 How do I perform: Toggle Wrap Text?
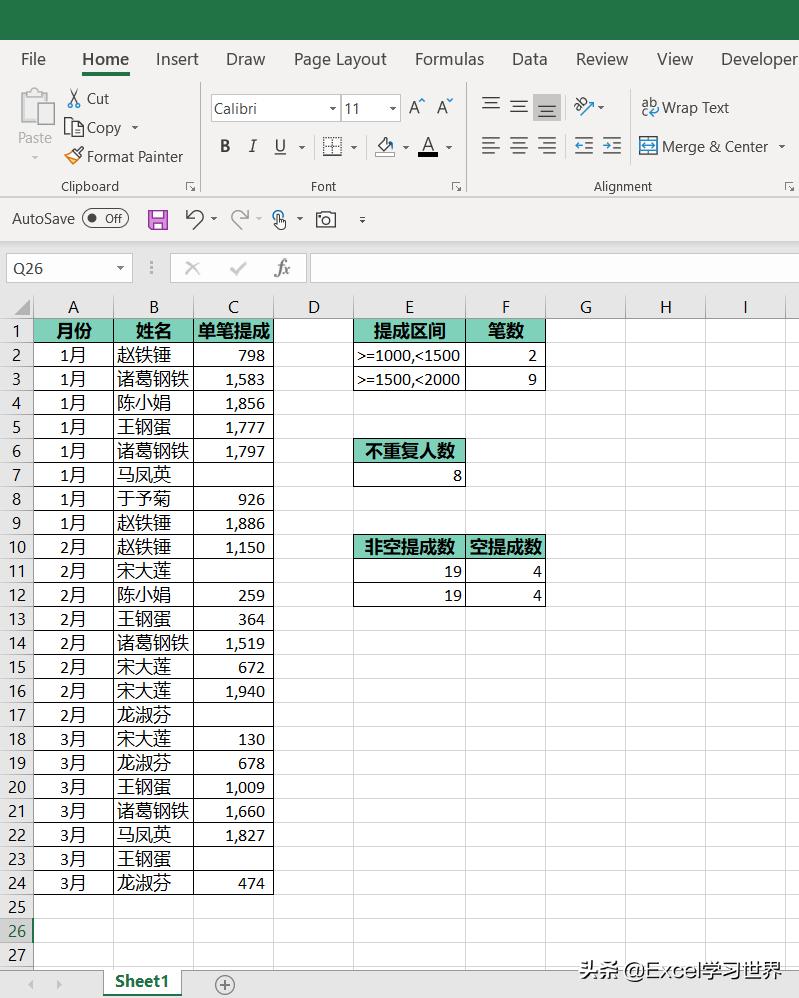tap(685, 108)
